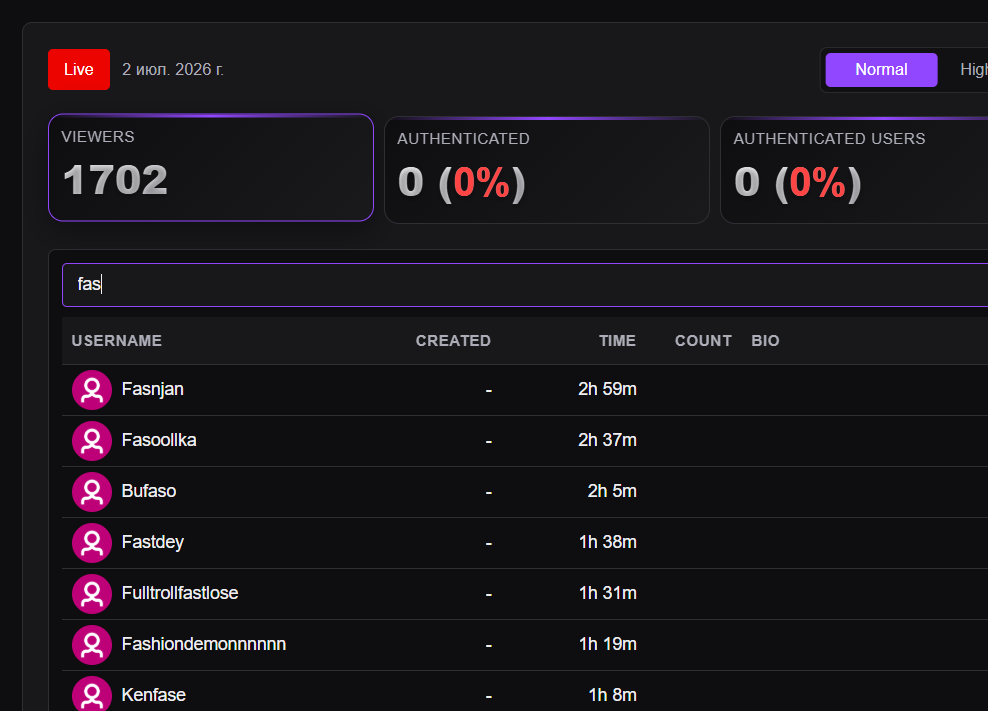This screenshot has width=988, height=711.
Task: Open the Authenticated 0% stat card
Action: point(547,170)
